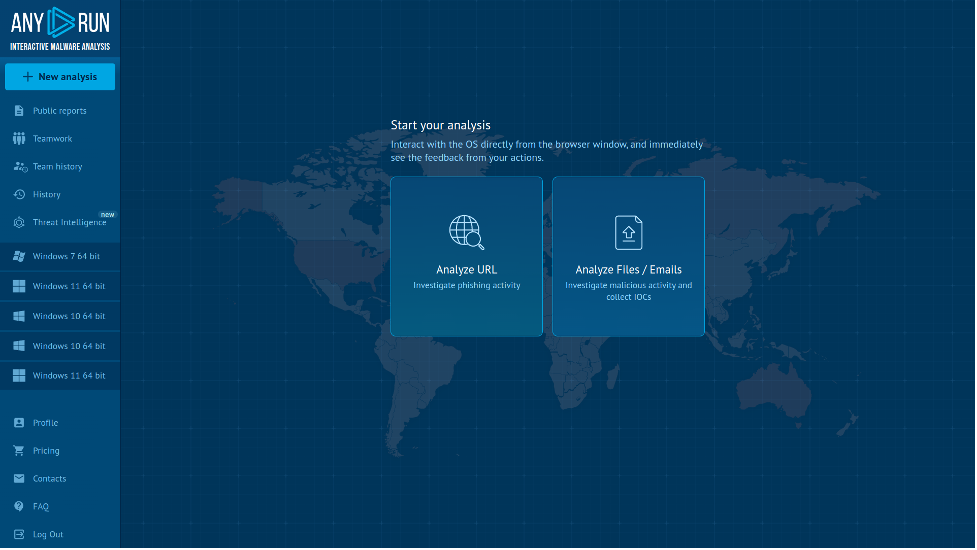The height and width of the screenshot is (550, 977).
Task: Open Public reports from the sidebar
Action: 60,111
